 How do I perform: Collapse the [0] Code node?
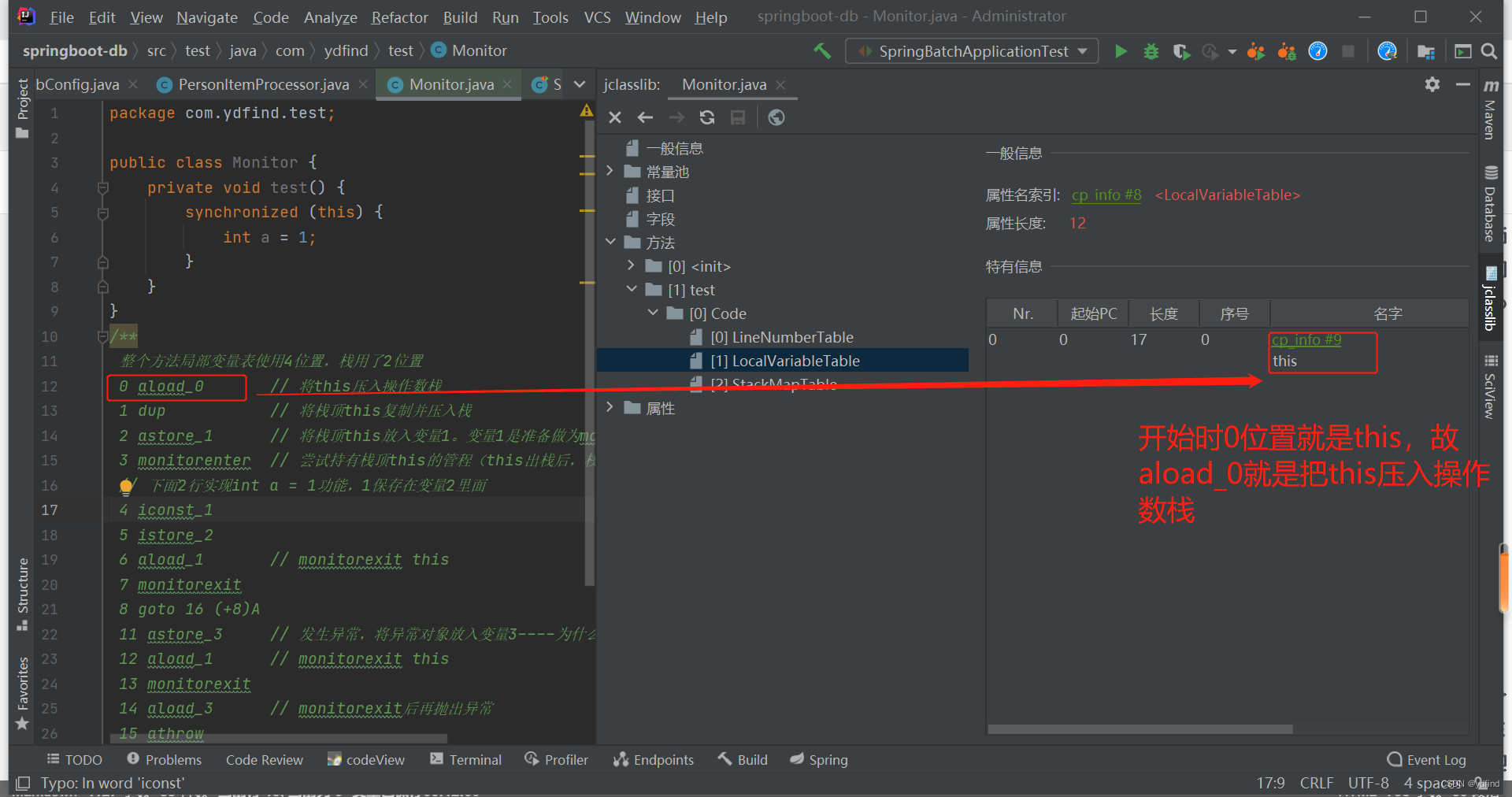(653, 313)
